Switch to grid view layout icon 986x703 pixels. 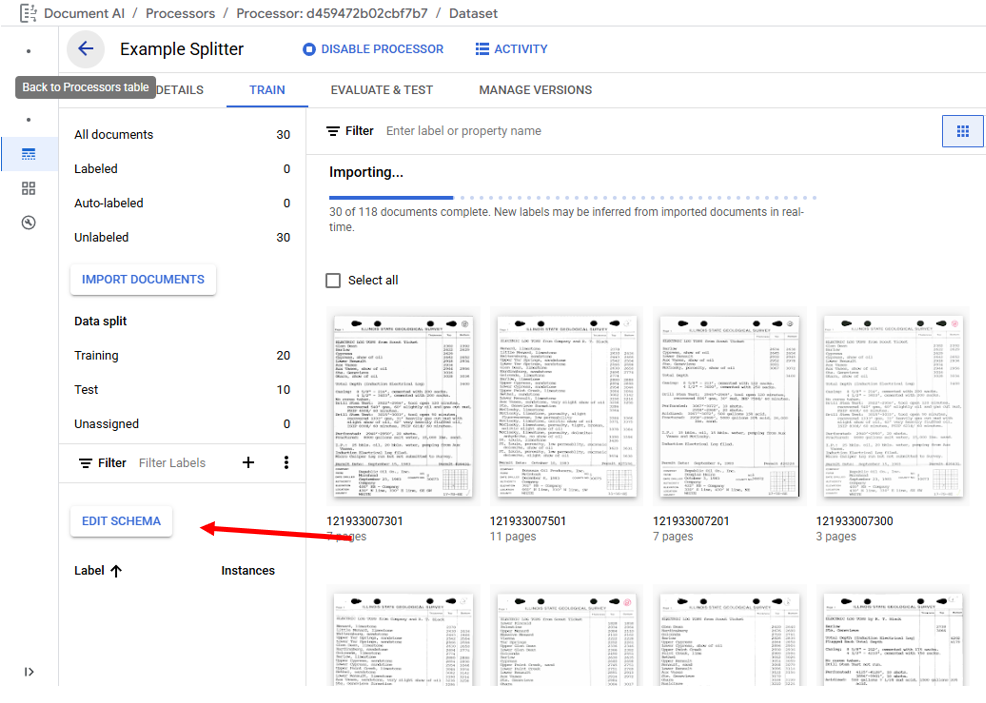[962, 131]
